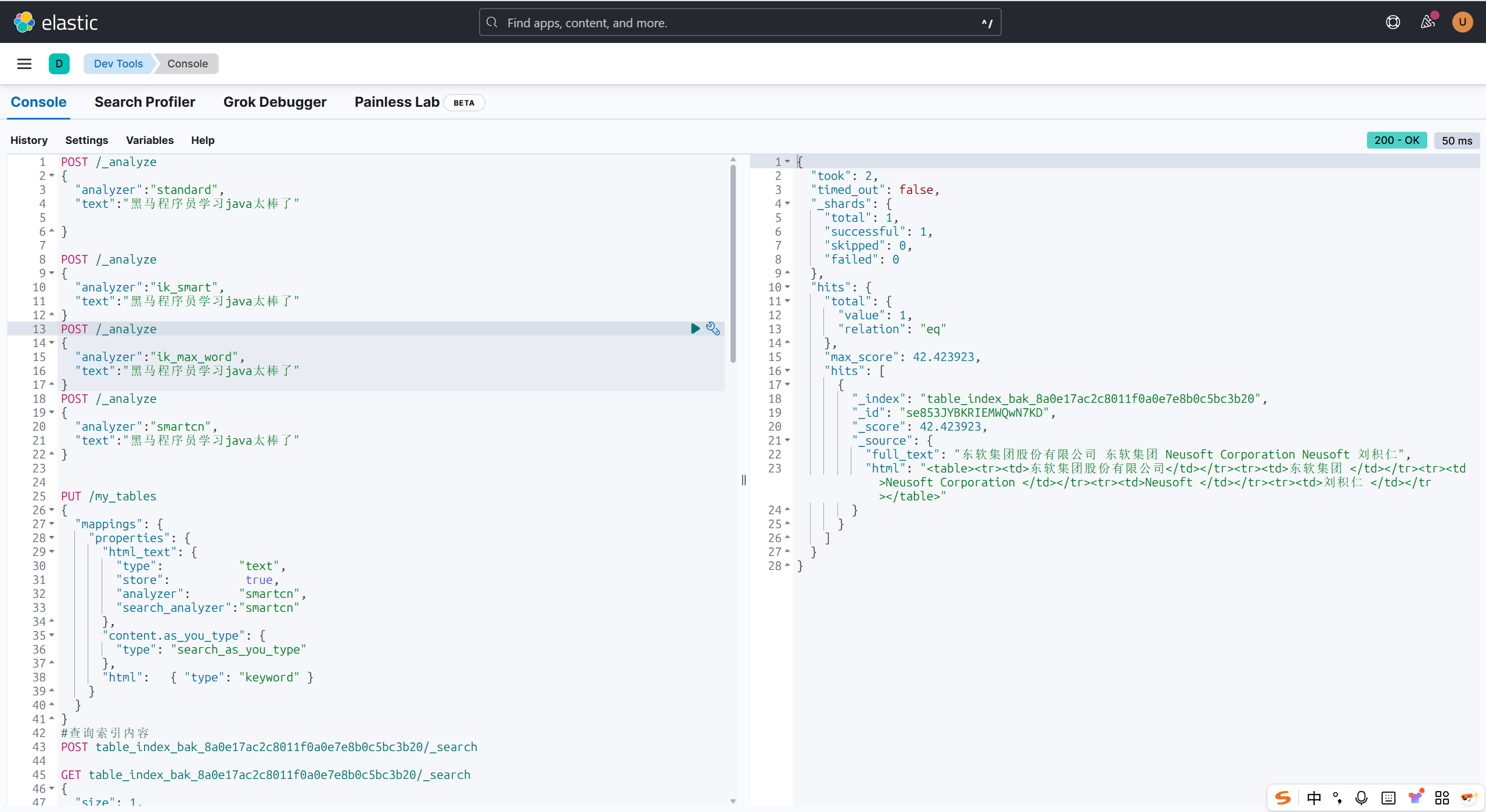Collapse the request body at editor line 2
The width and height of the screenshot is (1486, 812).
pyautogui.click(x=52, y=176)
